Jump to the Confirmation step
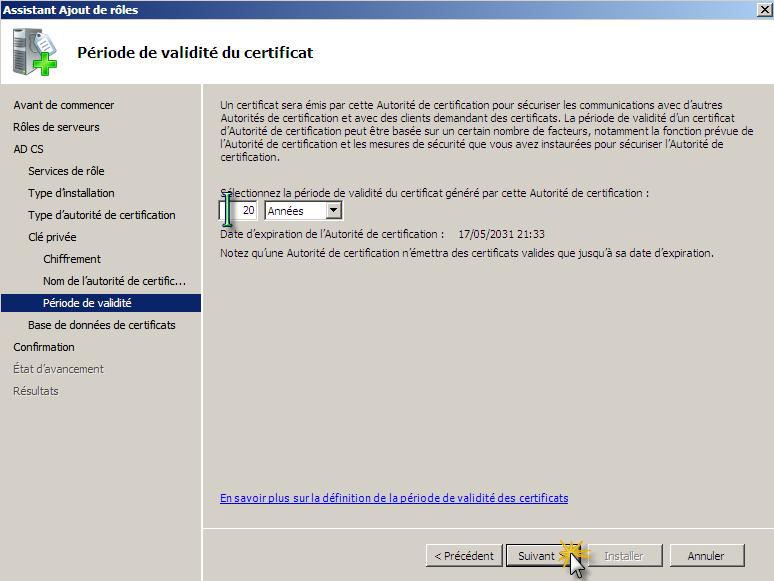The image size is (774, 581). pos(44,347)
